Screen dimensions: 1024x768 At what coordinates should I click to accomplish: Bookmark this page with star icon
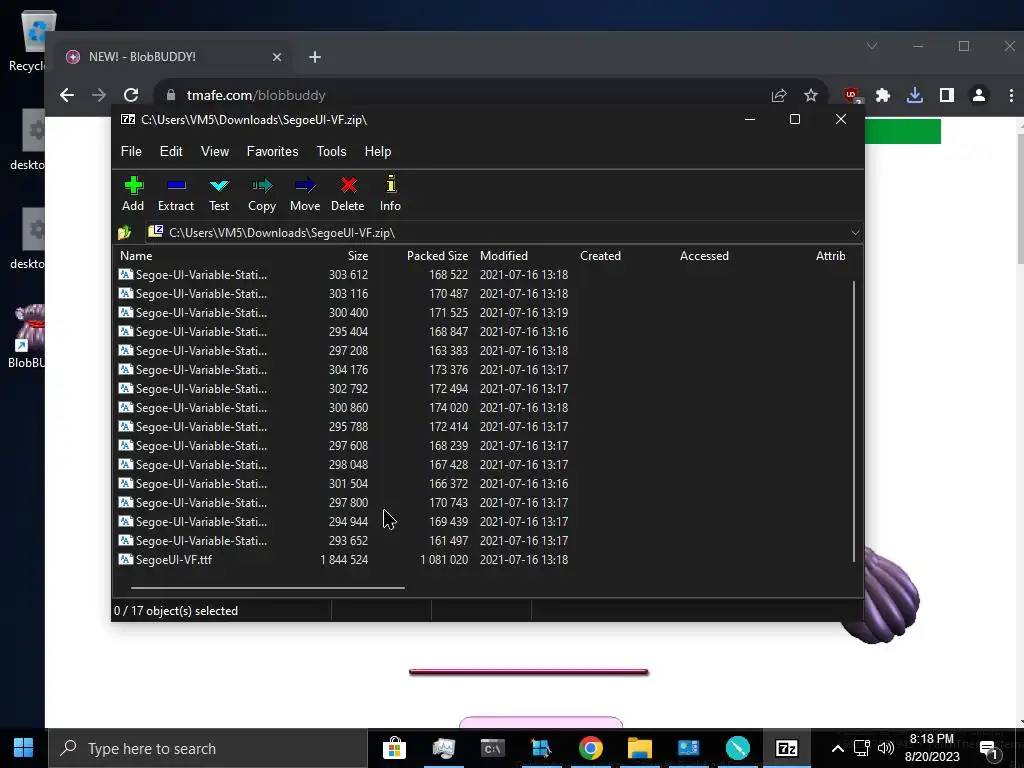coord(810,95)
